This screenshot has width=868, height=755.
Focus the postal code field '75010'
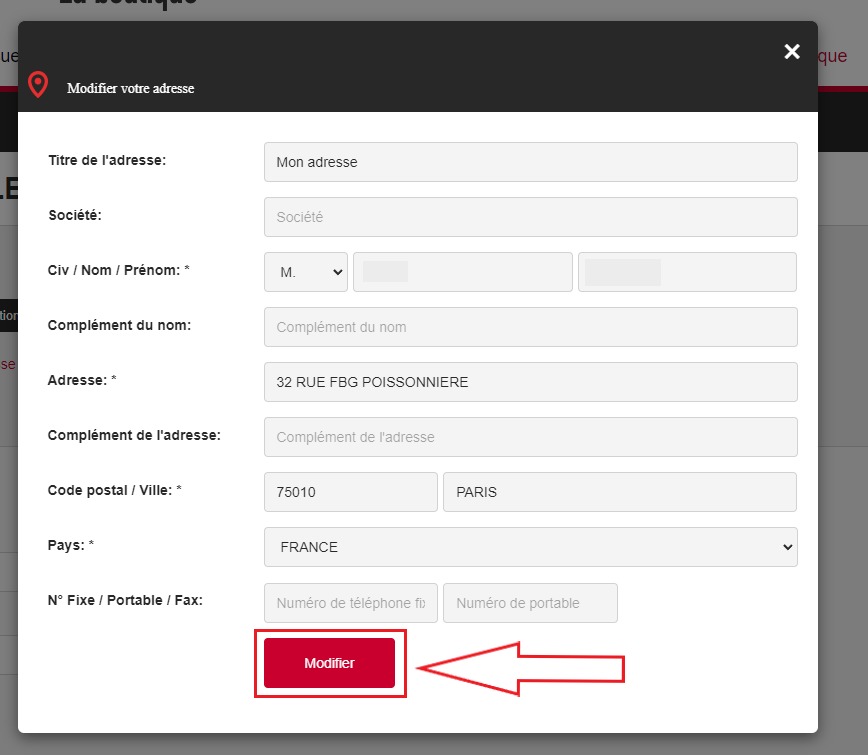(x=350, y=492)
